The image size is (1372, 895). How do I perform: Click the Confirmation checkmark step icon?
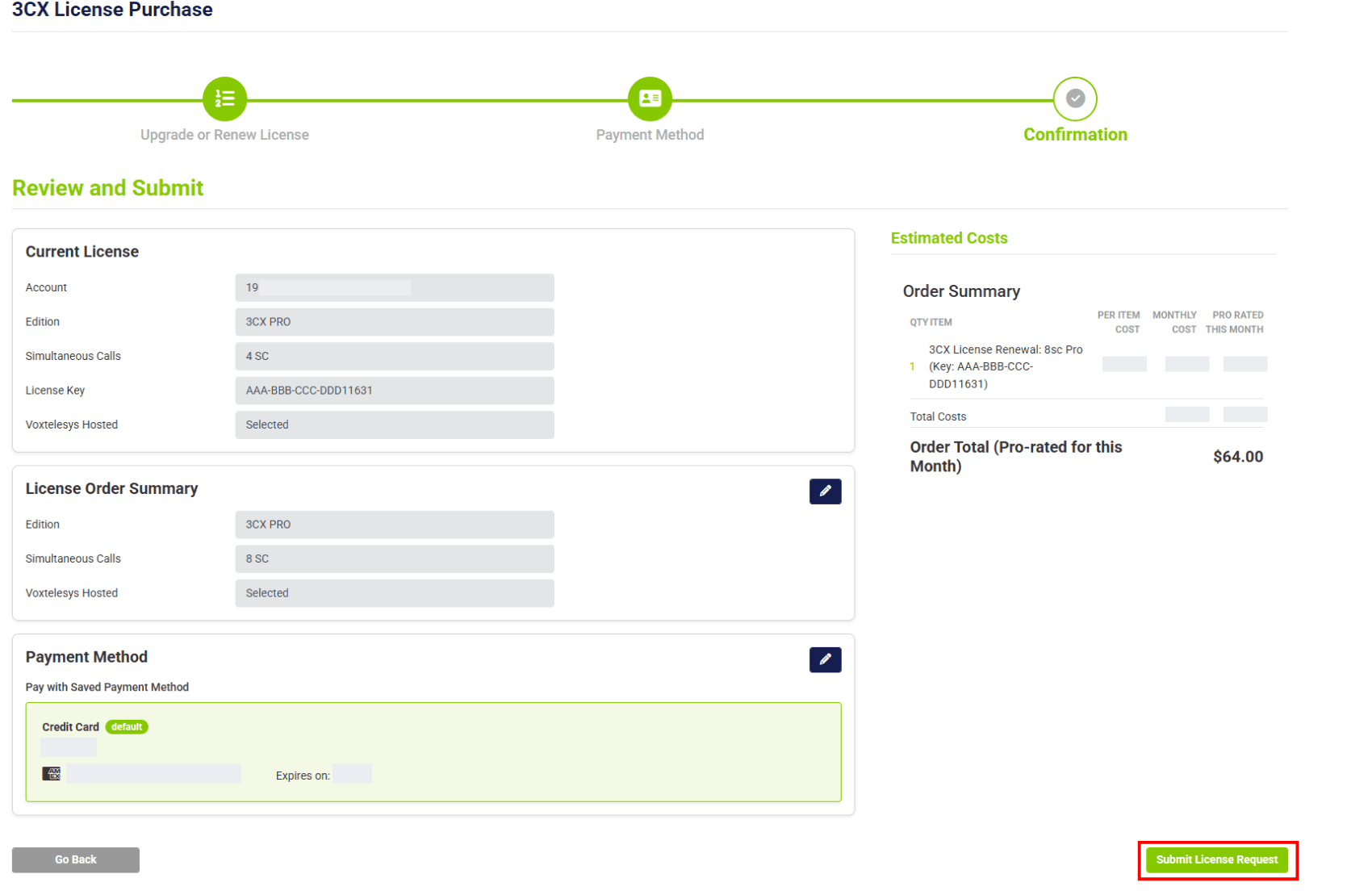point(1075,98)
